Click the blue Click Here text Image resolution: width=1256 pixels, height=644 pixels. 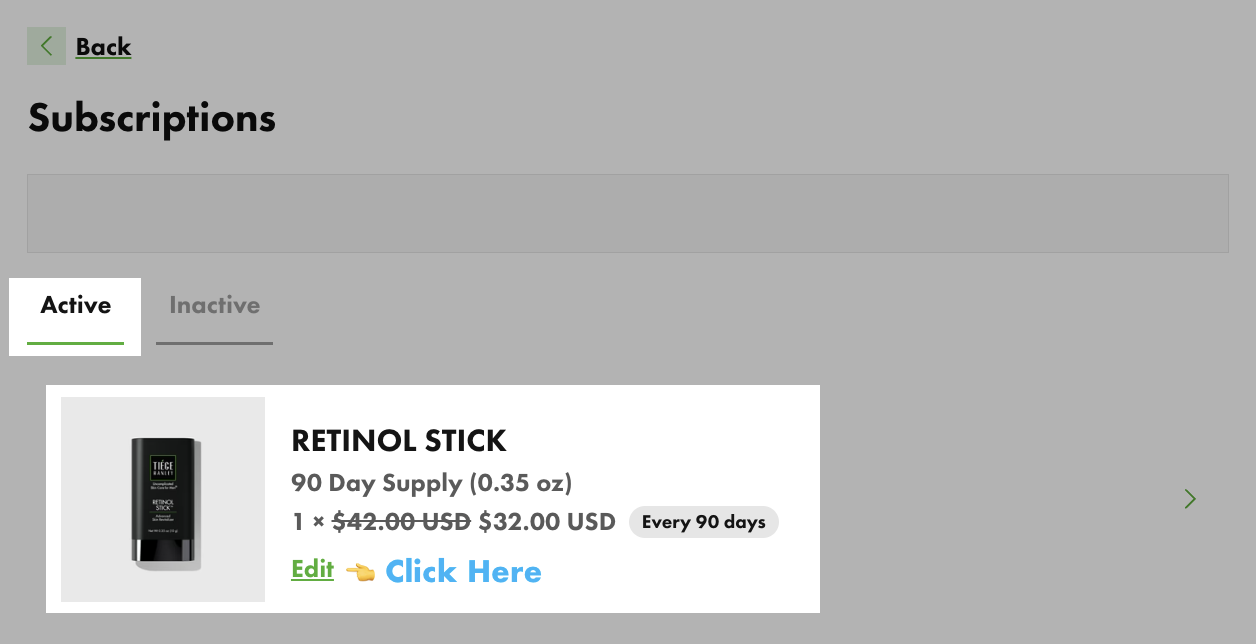(x=463, y=572)
